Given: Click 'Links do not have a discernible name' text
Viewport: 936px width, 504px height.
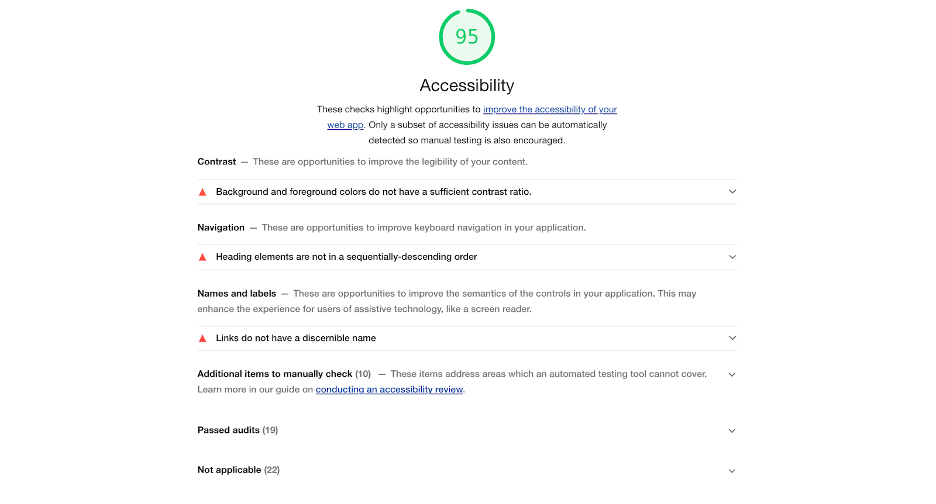Looking at the screenshot, I should (296, 338).
